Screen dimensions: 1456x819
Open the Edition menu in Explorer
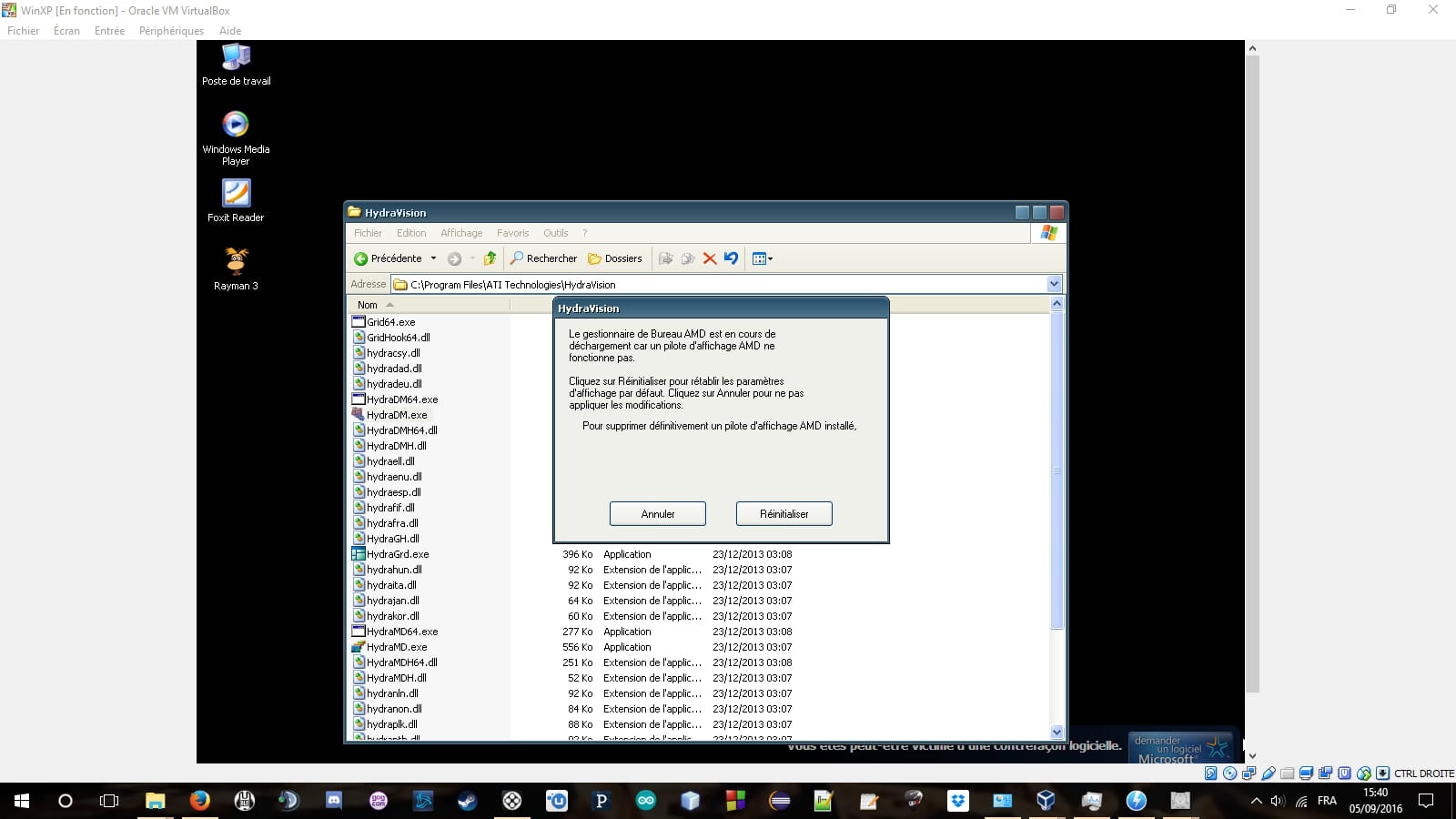pyautogui.click(x=411, y=233)
